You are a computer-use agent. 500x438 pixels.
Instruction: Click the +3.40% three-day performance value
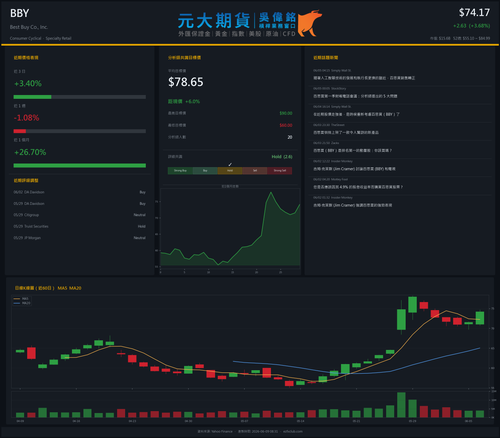pos(28,83)
